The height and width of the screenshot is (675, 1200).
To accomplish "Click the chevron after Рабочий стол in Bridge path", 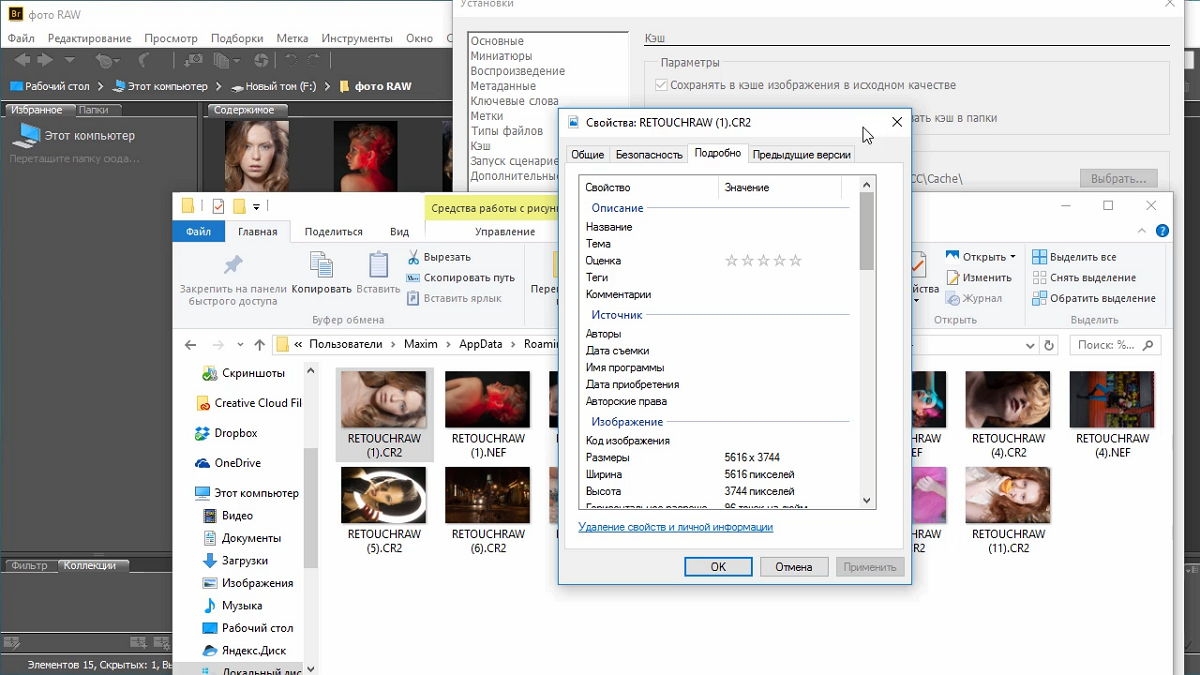I will [x=101, y=87].
